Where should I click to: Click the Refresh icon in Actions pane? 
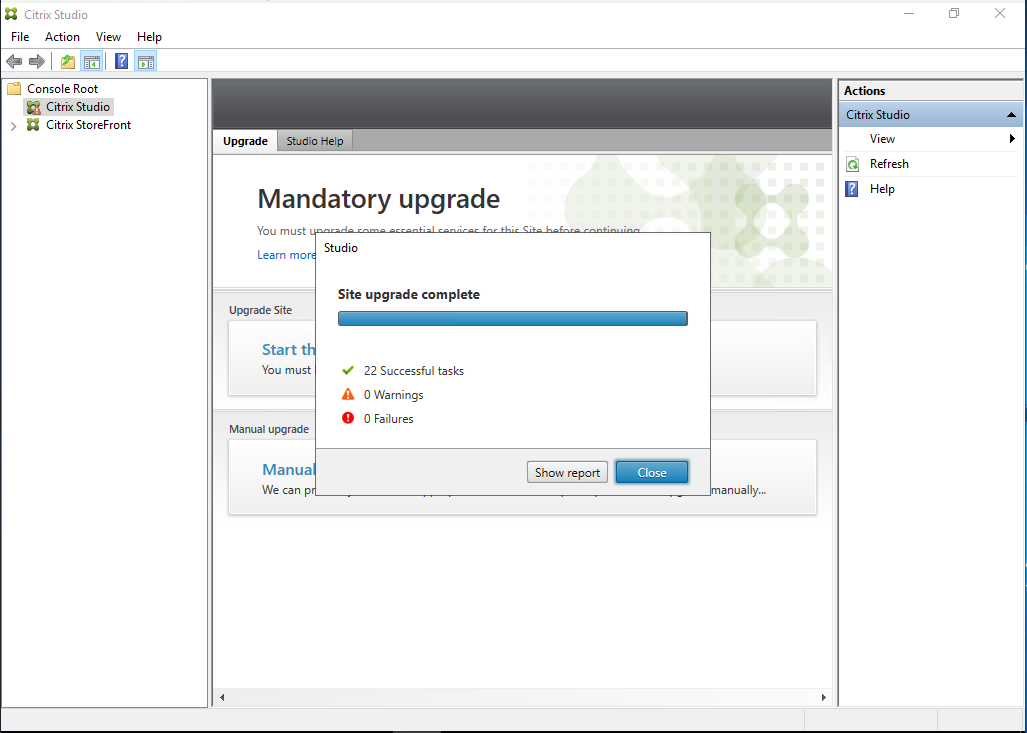pyautogui.click(x=852, y=164)
